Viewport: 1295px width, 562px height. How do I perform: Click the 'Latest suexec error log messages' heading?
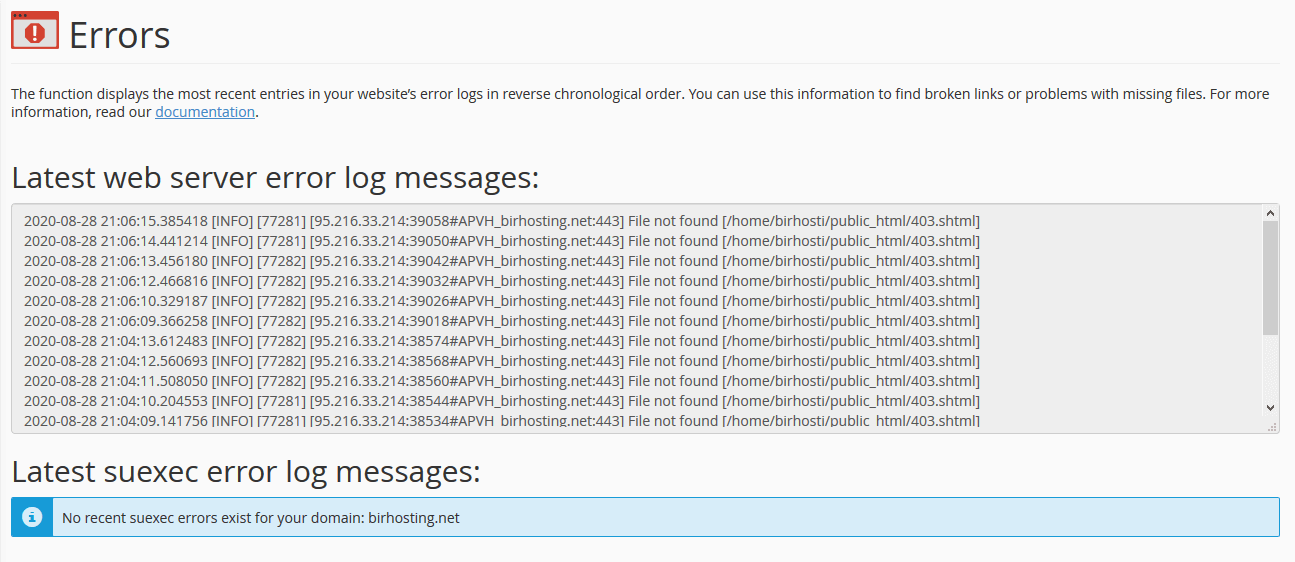[246, 471]
